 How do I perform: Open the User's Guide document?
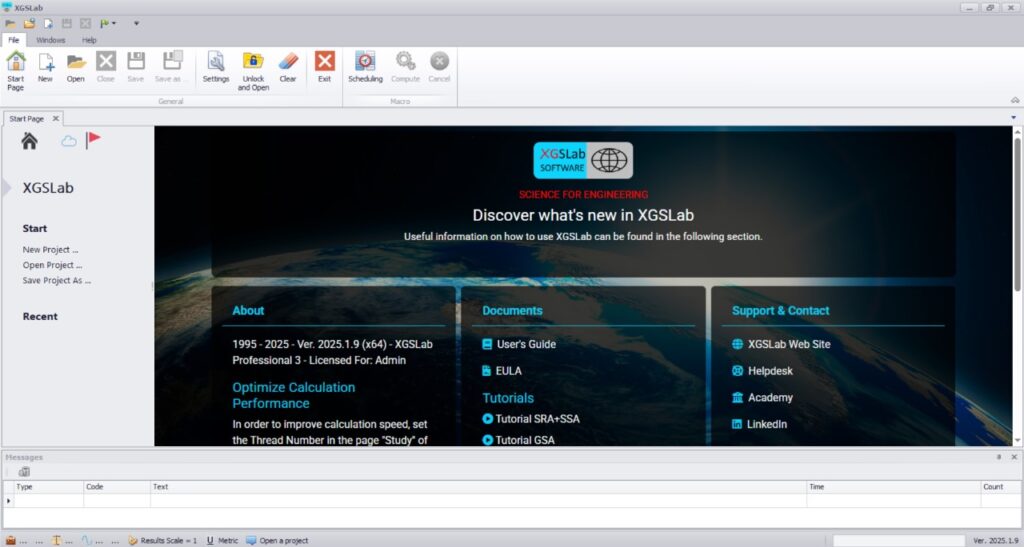[519, 344]
